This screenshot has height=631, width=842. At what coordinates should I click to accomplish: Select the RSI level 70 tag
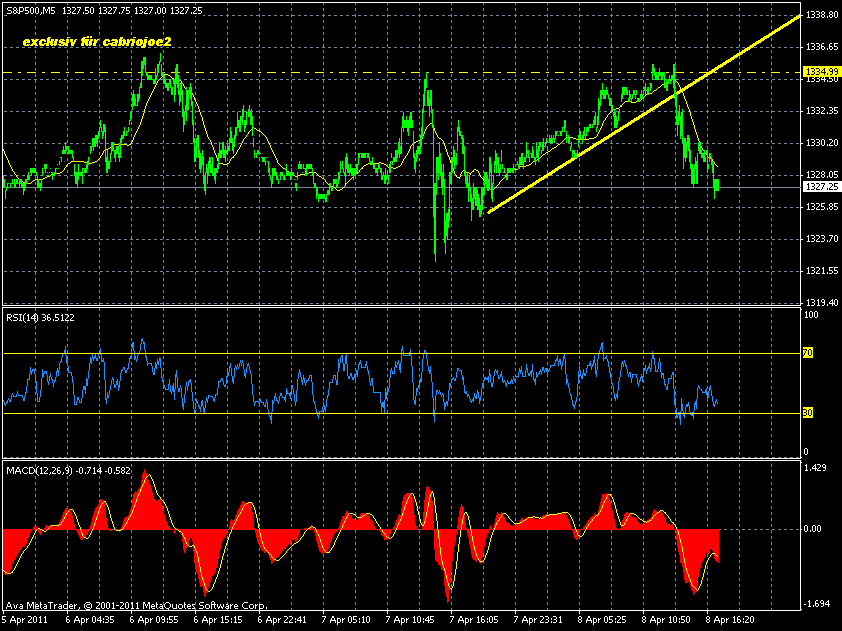(808, 353)
